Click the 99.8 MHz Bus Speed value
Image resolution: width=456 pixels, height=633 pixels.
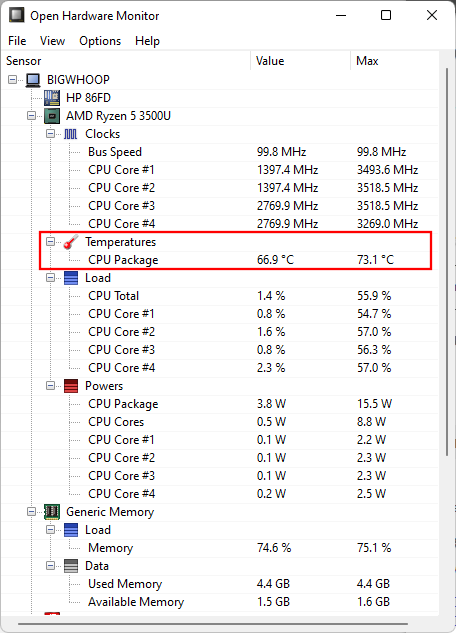pos(281,152)
